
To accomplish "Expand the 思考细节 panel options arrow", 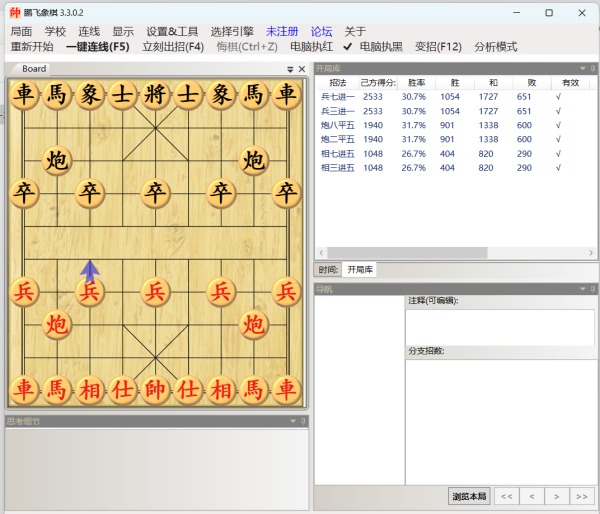I will 293,422.
